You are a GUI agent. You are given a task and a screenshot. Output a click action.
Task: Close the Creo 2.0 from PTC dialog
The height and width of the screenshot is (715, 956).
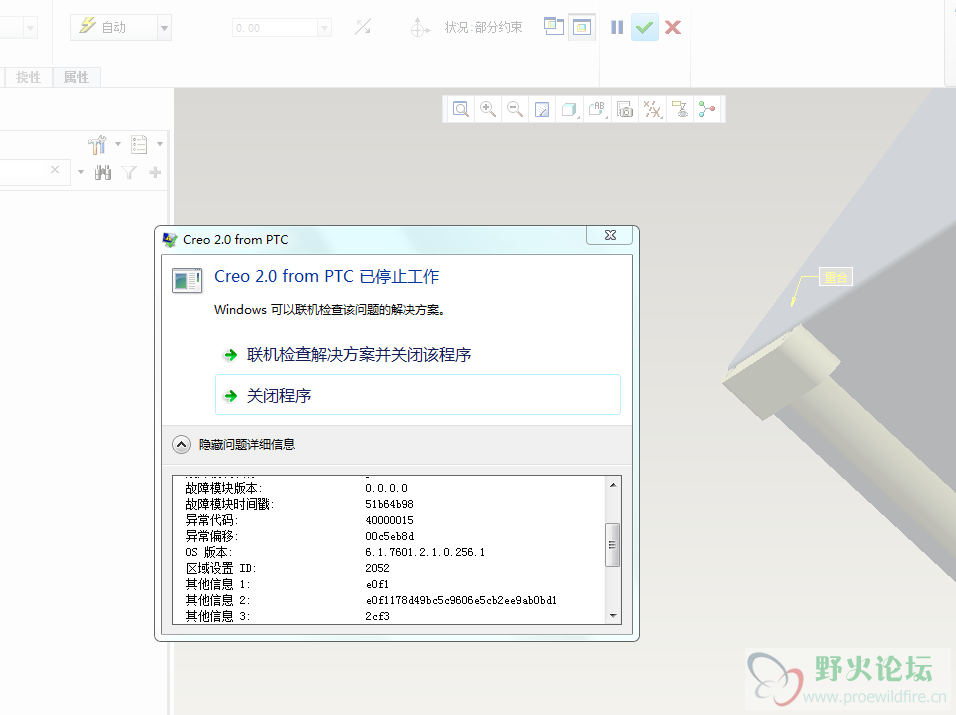click(610, 235)
